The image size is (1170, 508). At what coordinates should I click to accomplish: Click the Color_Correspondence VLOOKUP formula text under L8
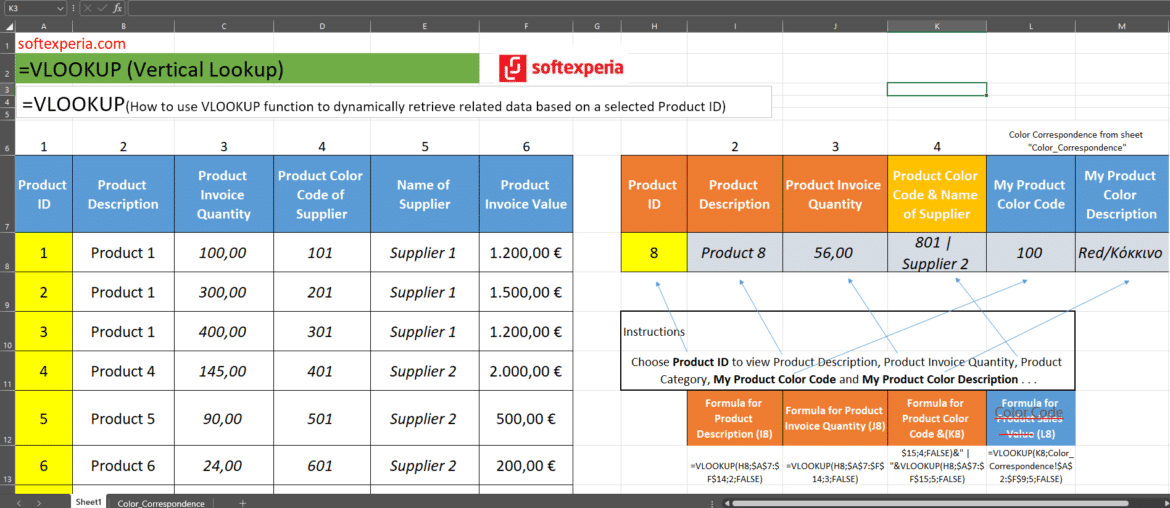click(x=1030, y=465)
